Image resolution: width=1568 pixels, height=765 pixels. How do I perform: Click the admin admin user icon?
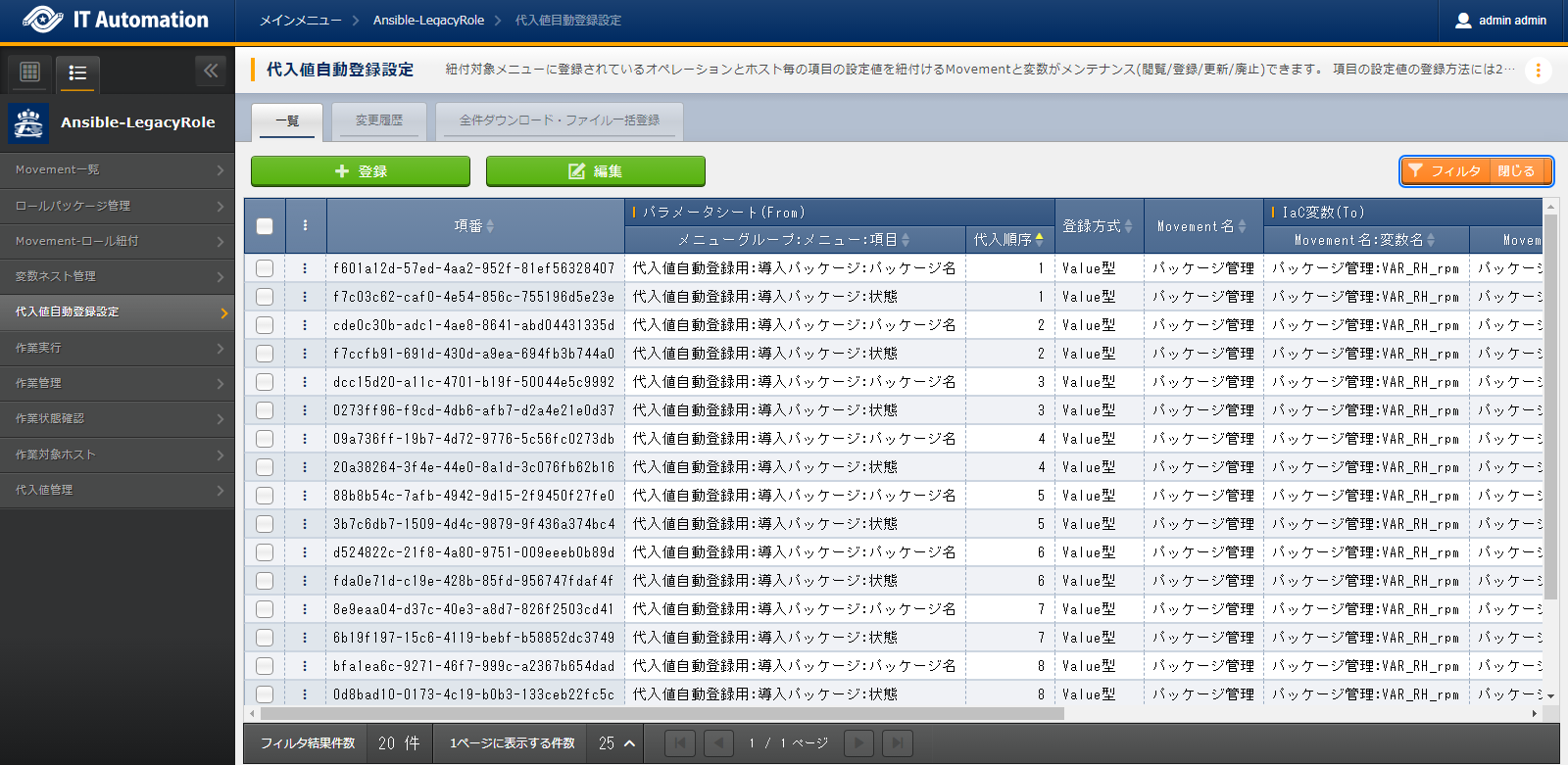pyautogui.click(x=1463, y=21)
